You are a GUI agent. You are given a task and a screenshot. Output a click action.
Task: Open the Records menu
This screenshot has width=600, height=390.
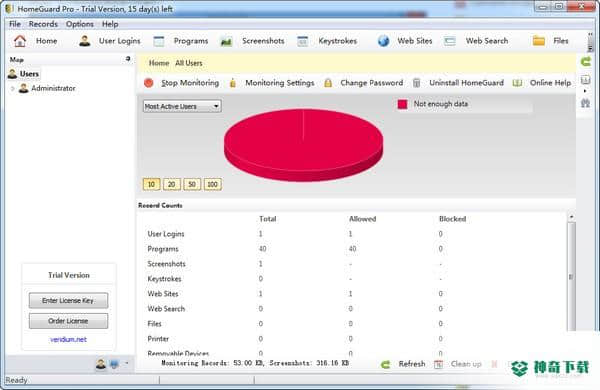tap(43, 24)
